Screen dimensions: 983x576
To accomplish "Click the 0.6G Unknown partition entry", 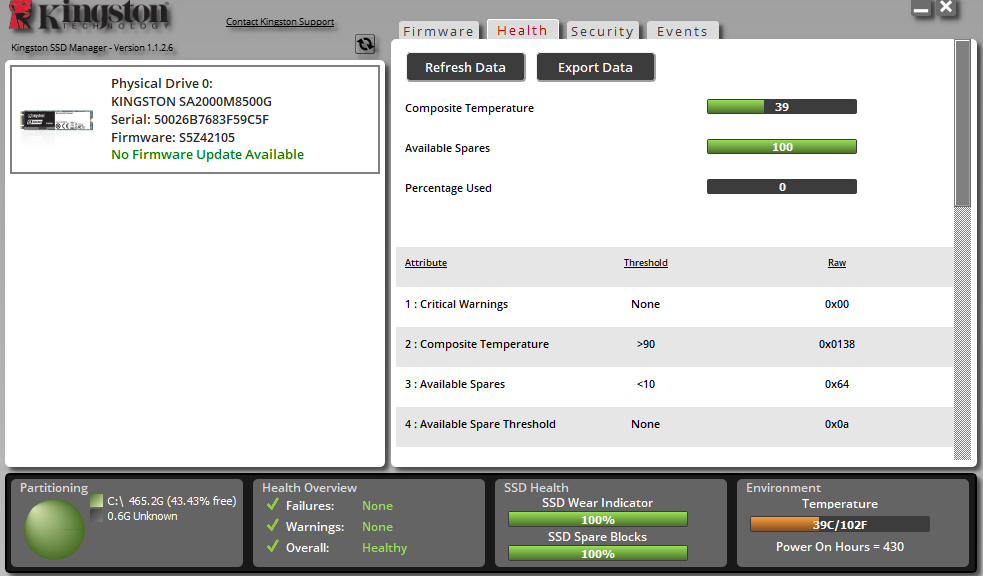I will click(142, 516).
